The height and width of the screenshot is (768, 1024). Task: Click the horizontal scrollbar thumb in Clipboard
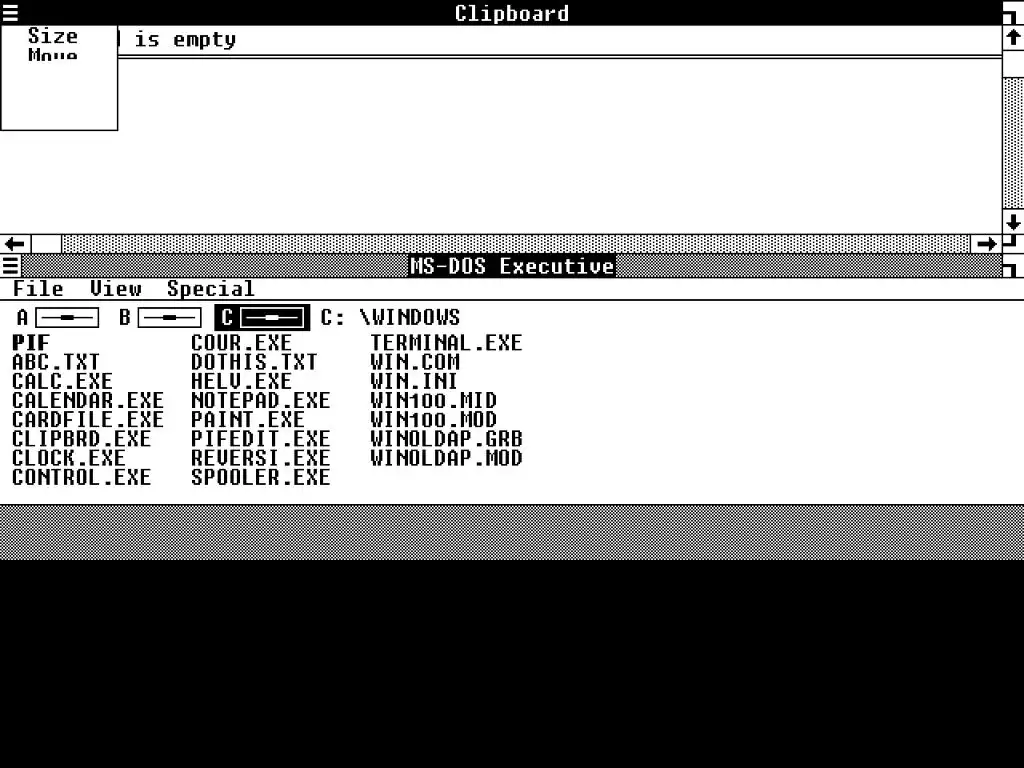click(46, 244)
